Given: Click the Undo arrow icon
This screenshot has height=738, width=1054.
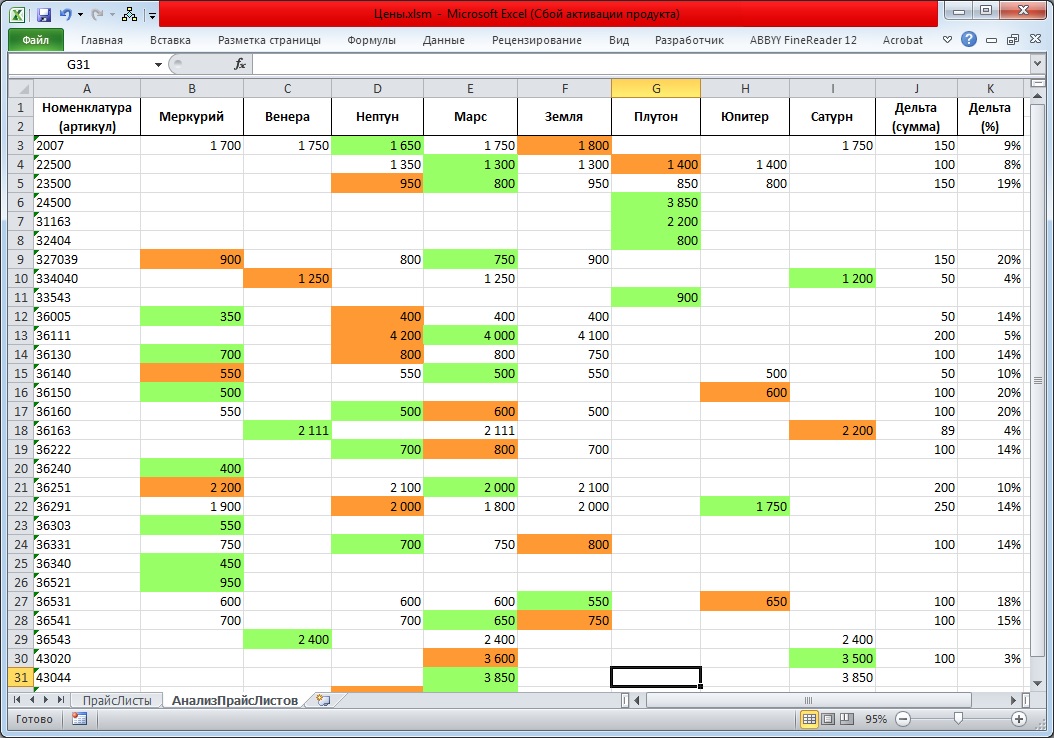Looking at the screenshot, I should point(65,14).
